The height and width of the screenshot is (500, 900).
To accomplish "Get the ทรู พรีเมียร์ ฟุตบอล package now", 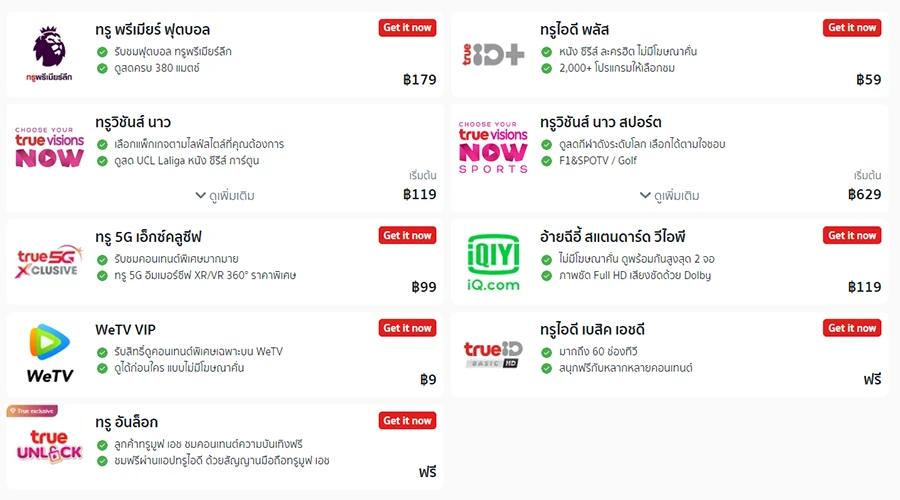I will point(407,28).
